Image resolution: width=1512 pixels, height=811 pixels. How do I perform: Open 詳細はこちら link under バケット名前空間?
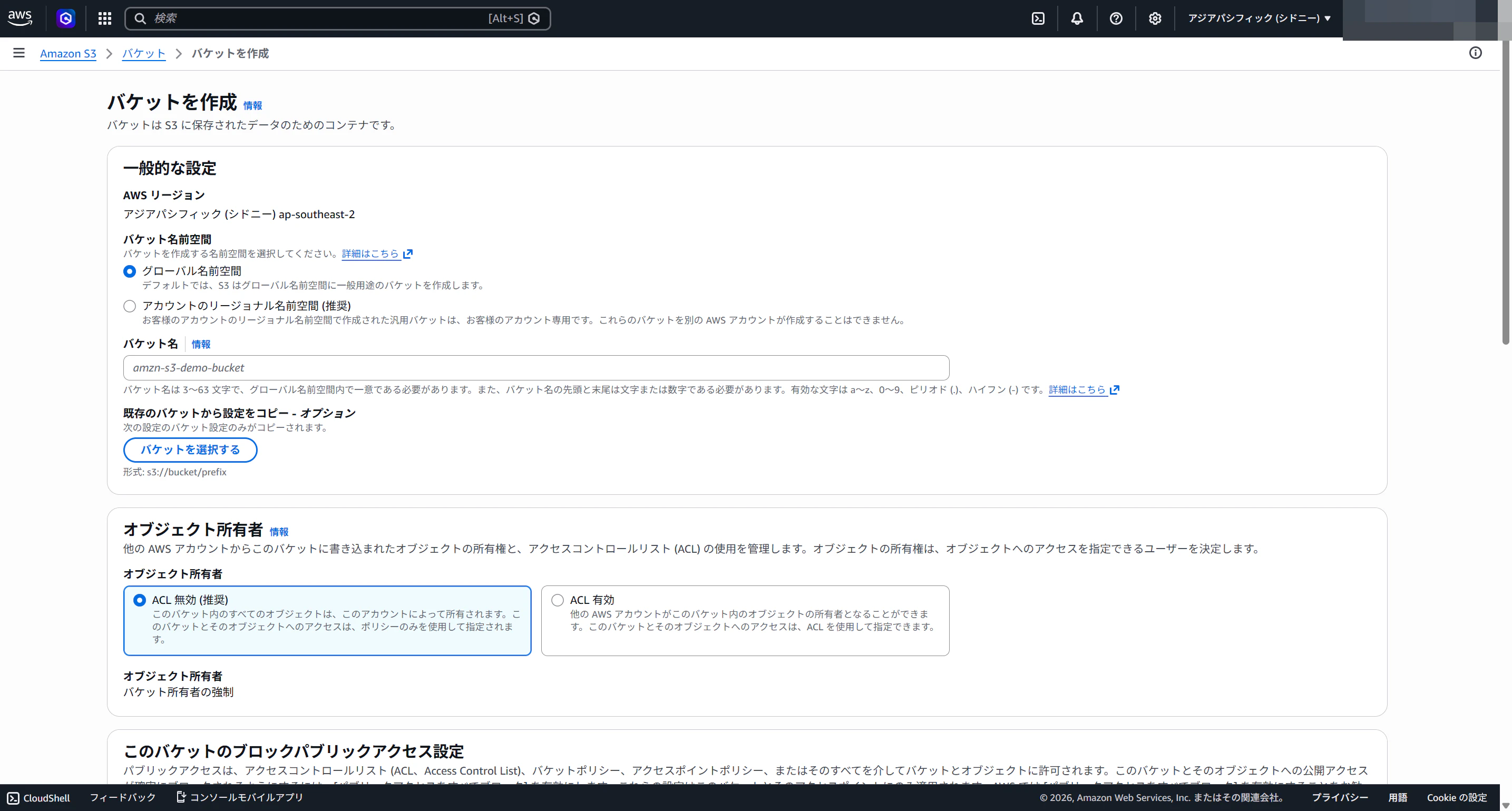click(x=370, y=253)
